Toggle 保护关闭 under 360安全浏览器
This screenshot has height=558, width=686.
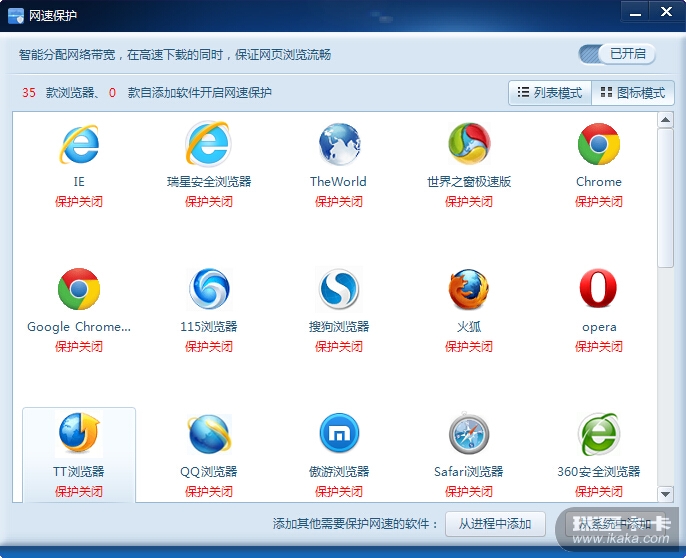[x=598, y=491]
